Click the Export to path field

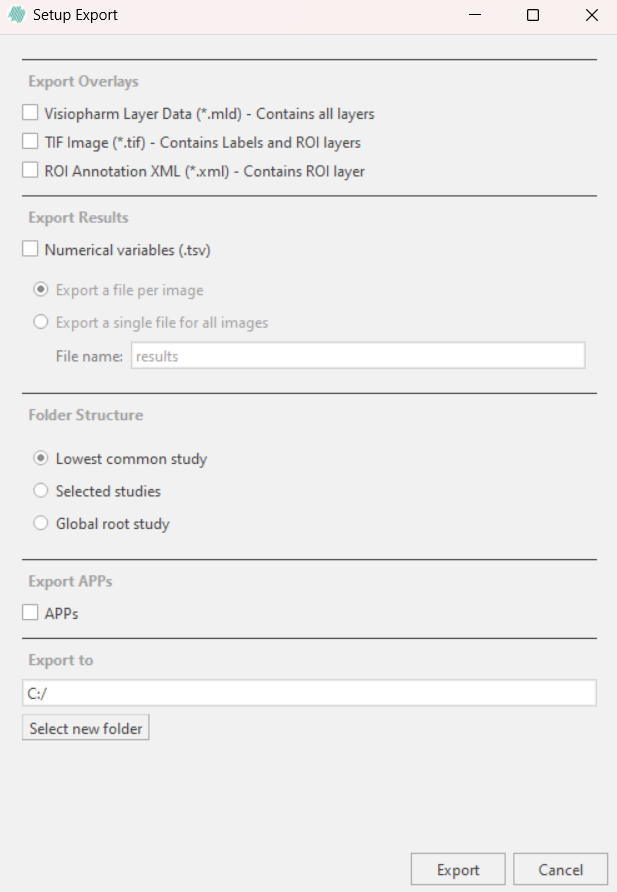click(x=309, y=693)
